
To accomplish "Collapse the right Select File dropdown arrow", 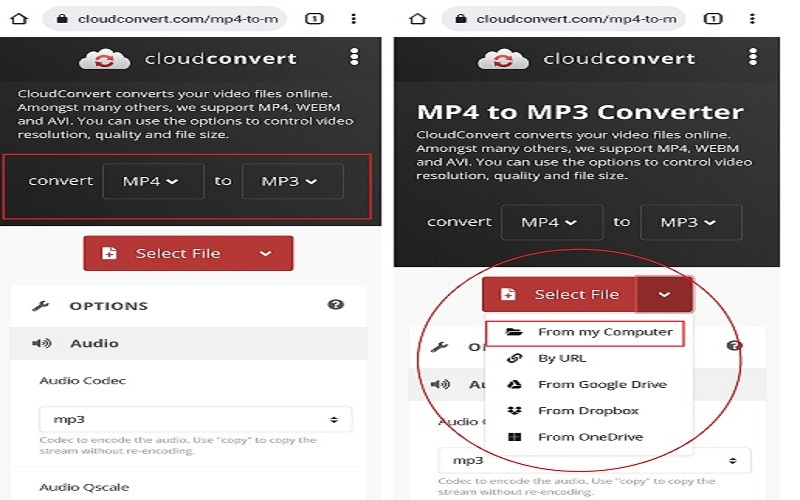I will [664, 294].
